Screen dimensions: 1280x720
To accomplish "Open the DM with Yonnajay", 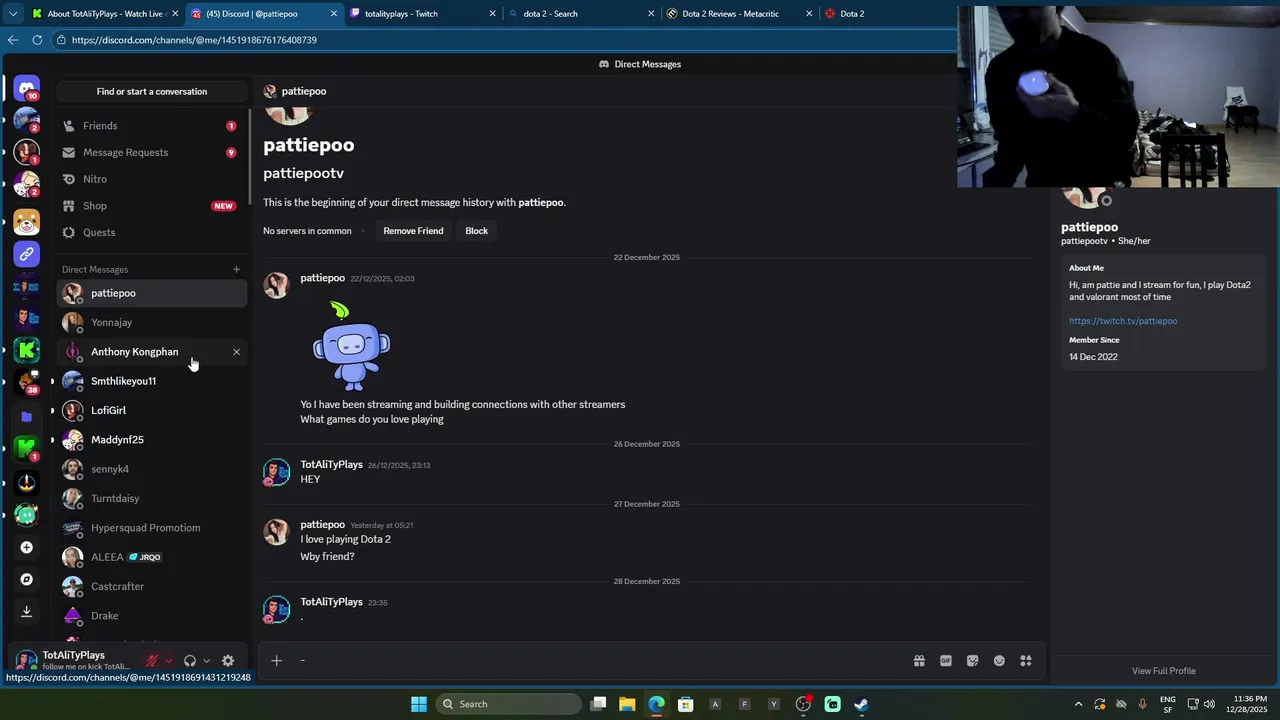I will click(151, 322).
